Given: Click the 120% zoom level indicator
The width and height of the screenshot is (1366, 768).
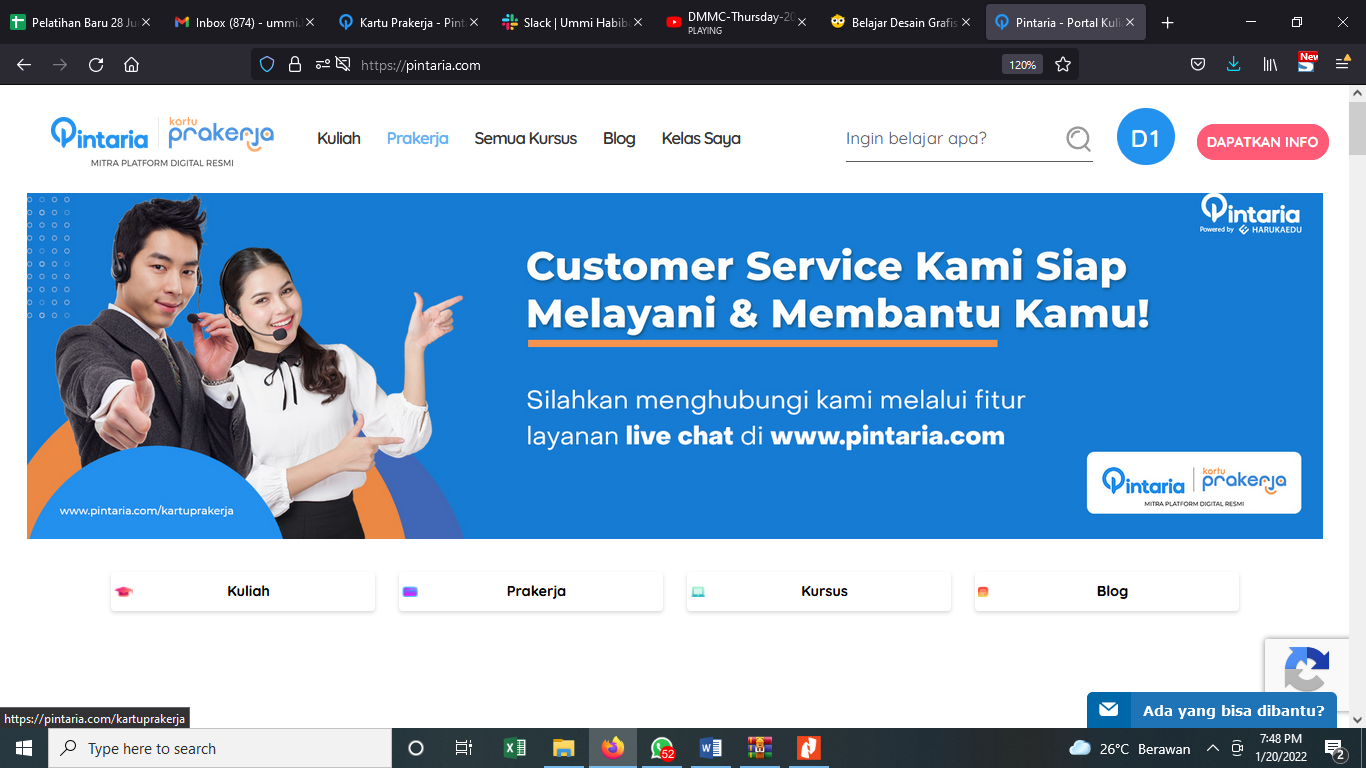Looking at the screenshot, I should (1022, 65).
